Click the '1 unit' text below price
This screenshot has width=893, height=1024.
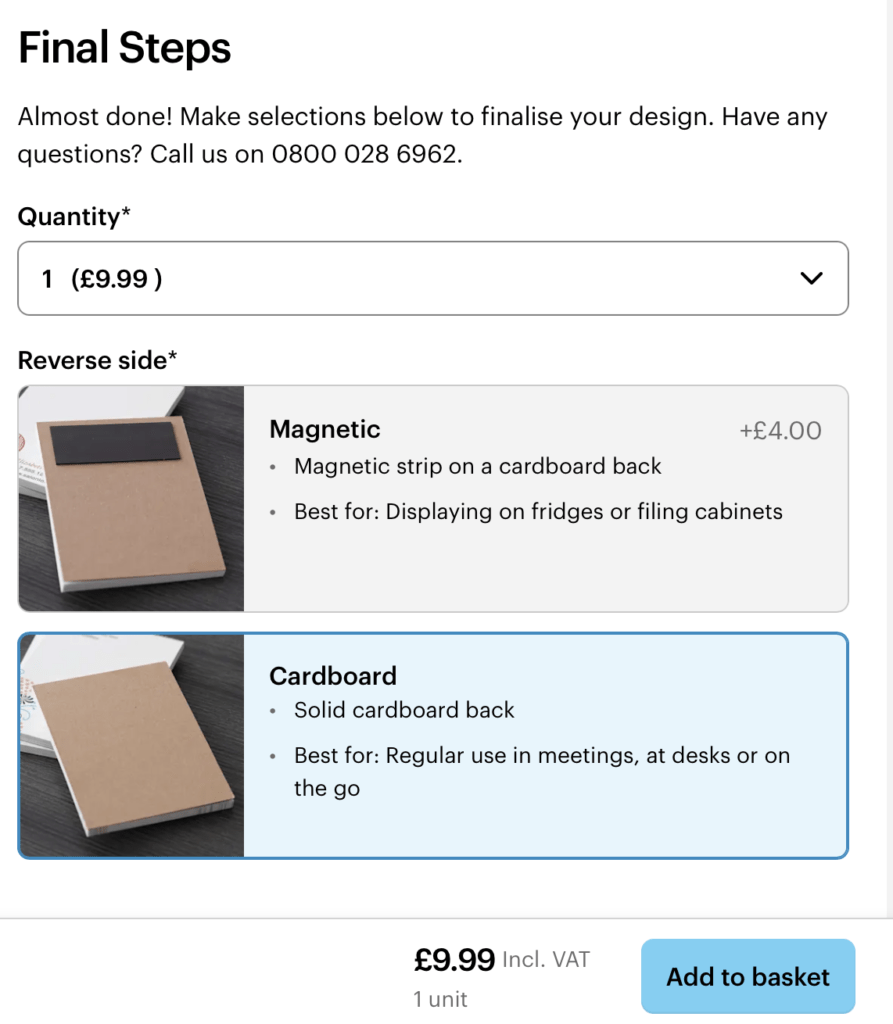click(x=440, y=999)
